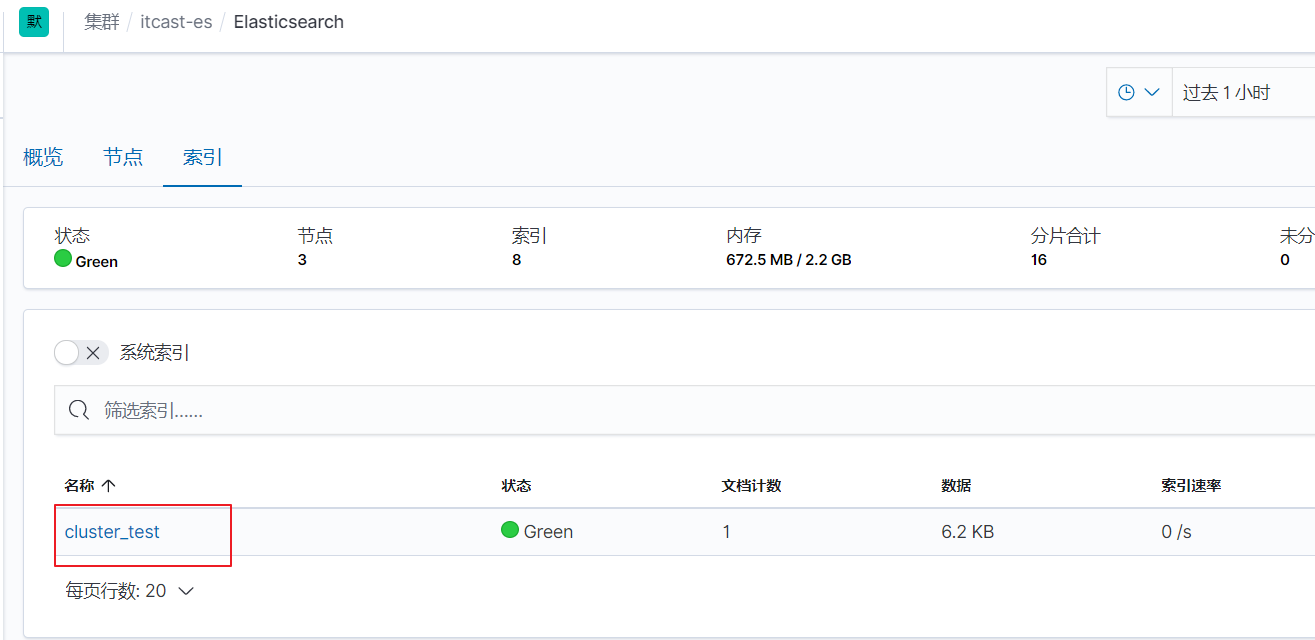Select the 索引 tab
The image size is (1315, 640).
(x=202, y=157)
